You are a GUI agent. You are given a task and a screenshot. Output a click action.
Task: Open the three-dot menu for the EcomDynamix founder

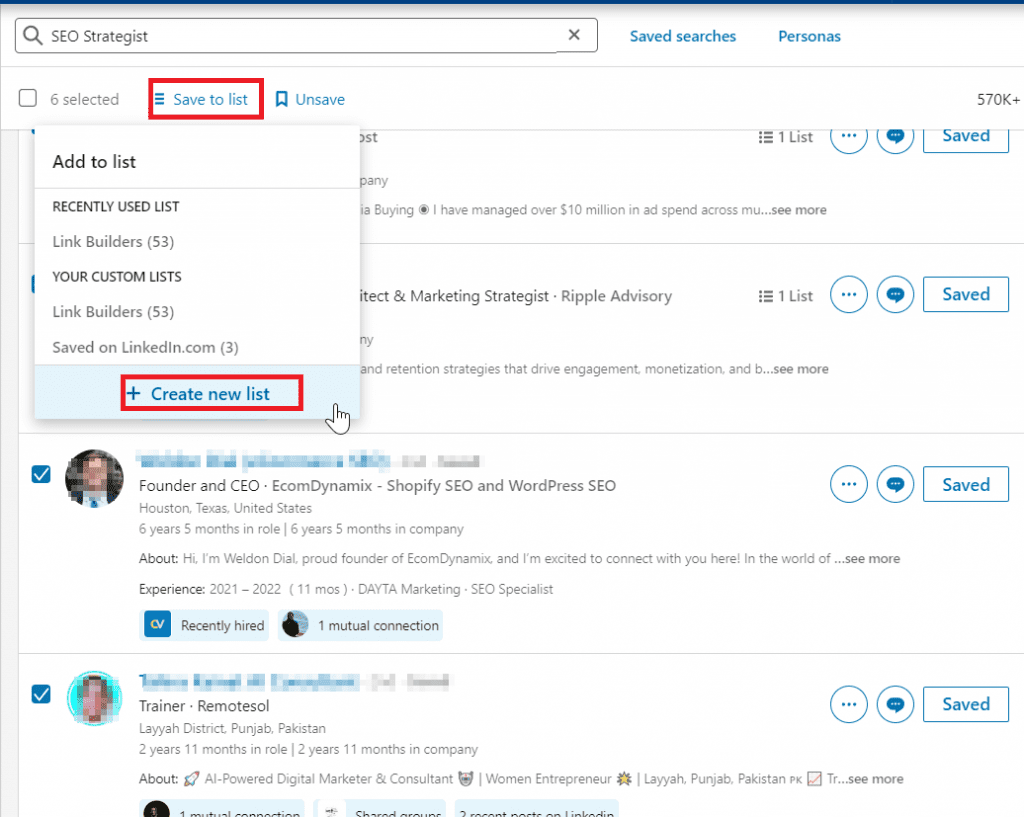click(848, 484)
